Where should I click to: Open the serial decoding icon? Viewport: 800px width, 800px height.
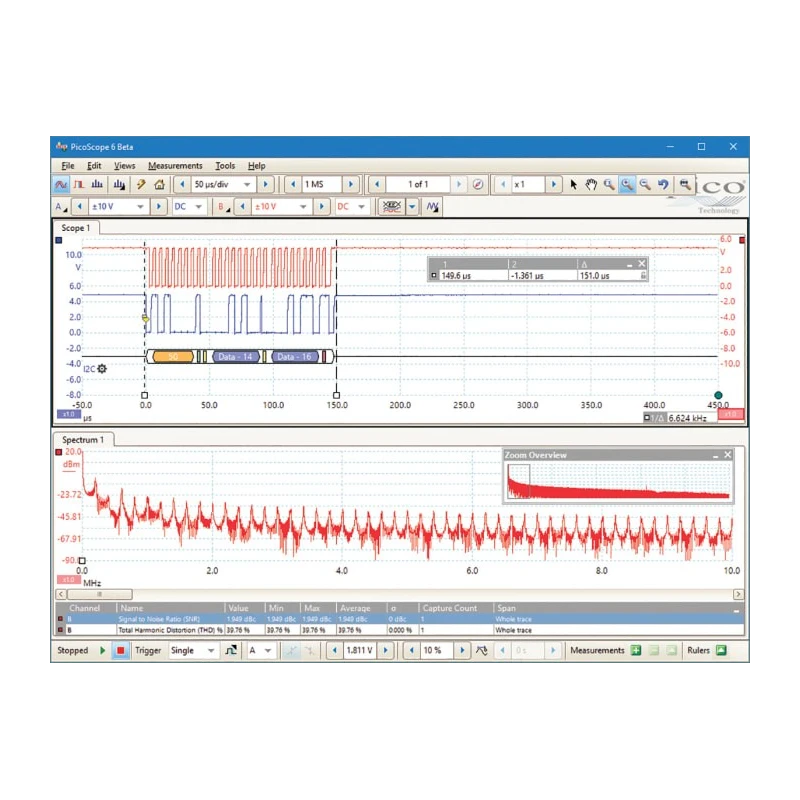pos(392,207)
